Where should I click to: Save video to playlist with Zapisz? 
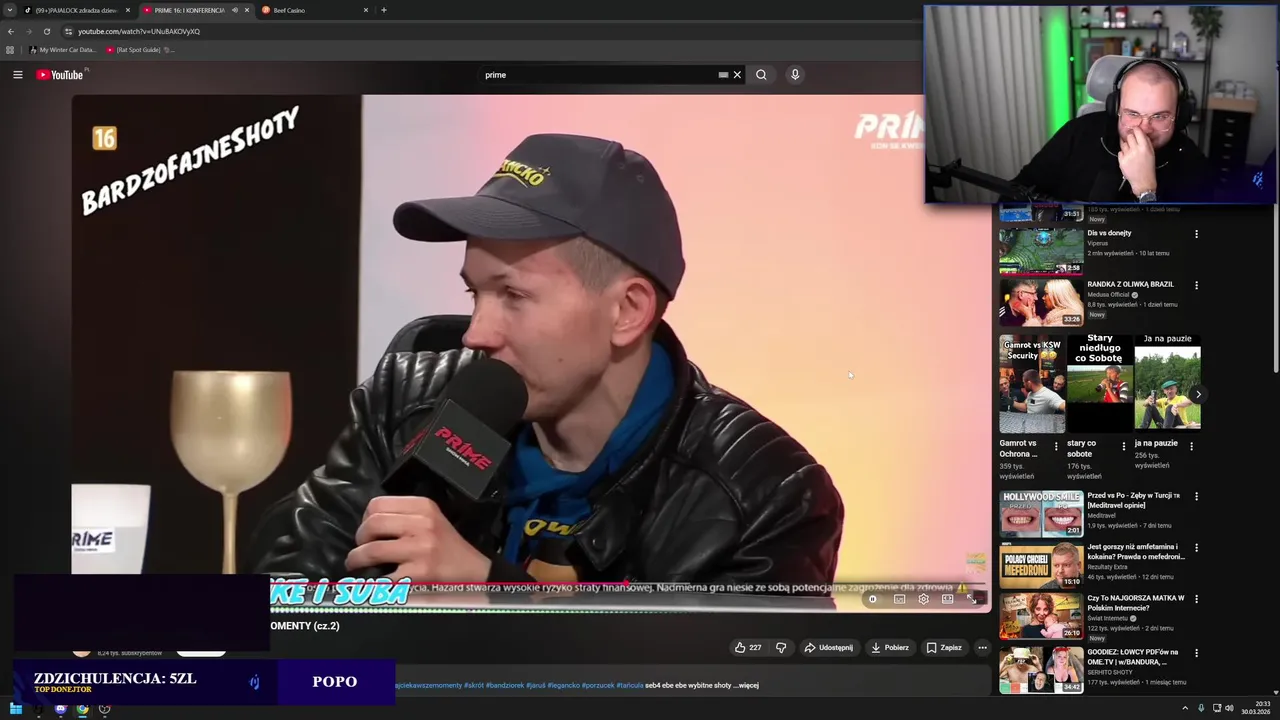944,647
